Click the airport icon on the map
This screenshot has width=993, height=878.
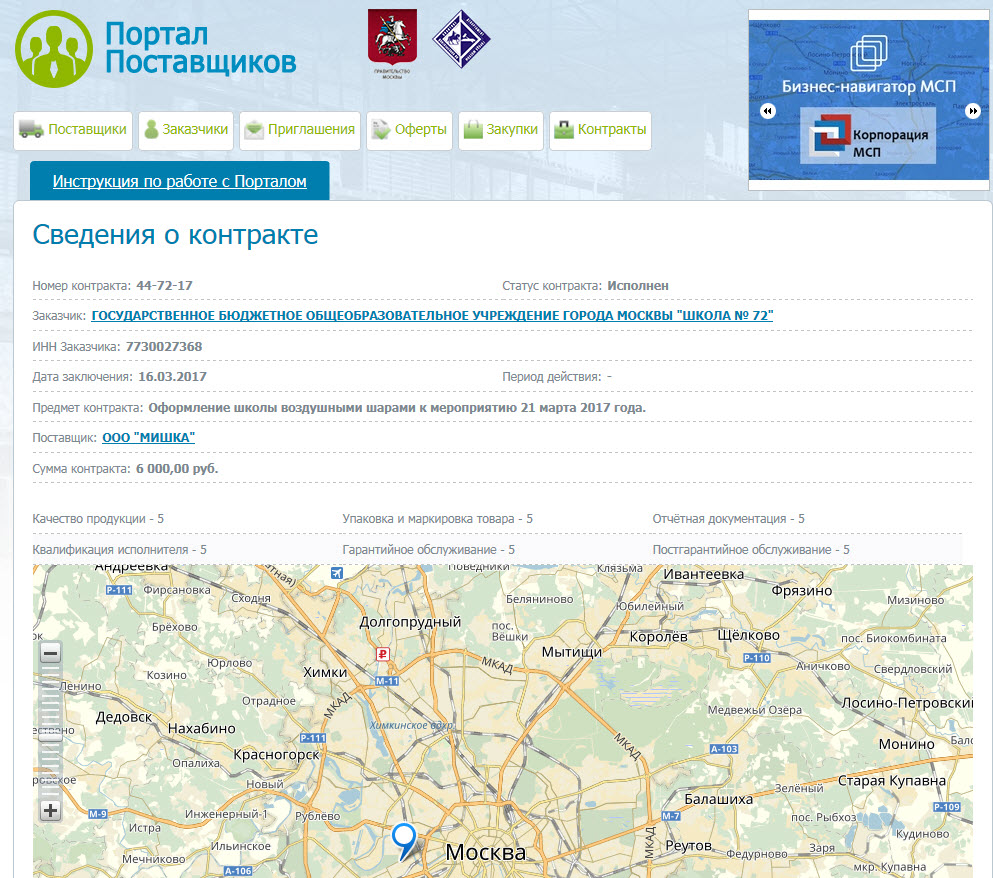[x=336, y=573]
